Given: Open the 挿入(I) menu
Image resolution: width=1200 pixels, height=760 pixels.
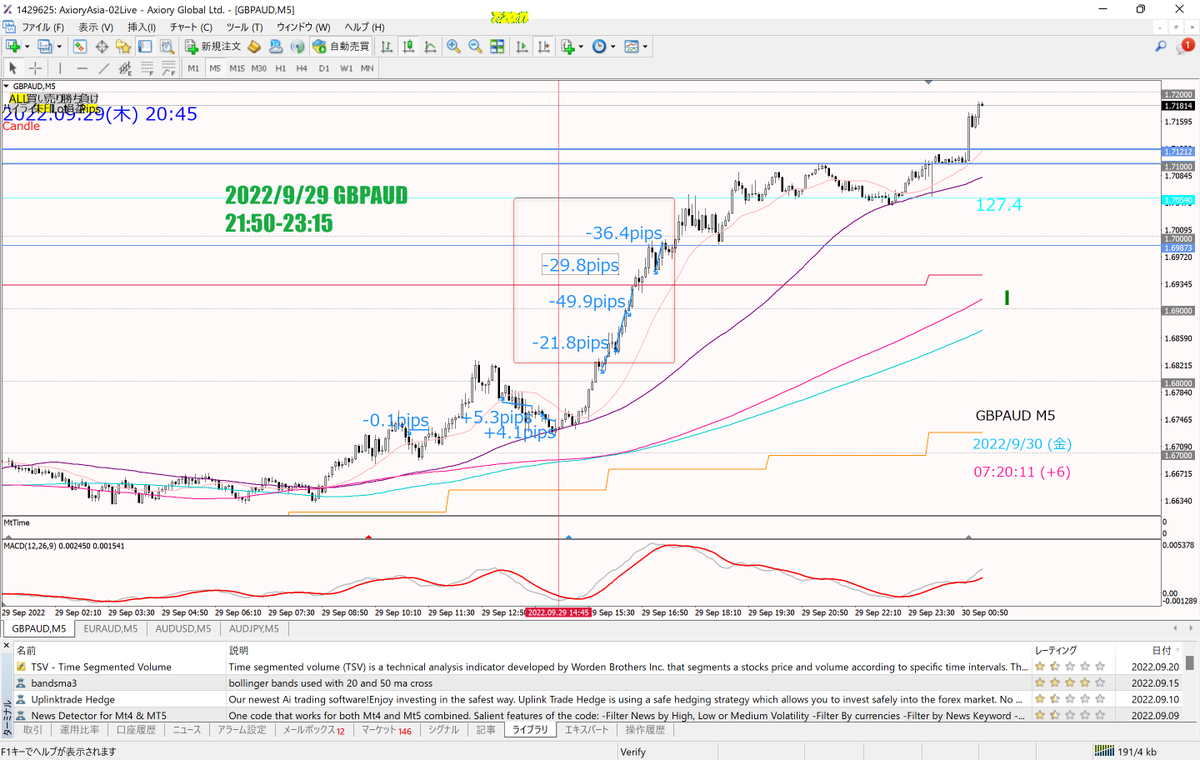Looking at the screenshot, I should click(142, 27).
